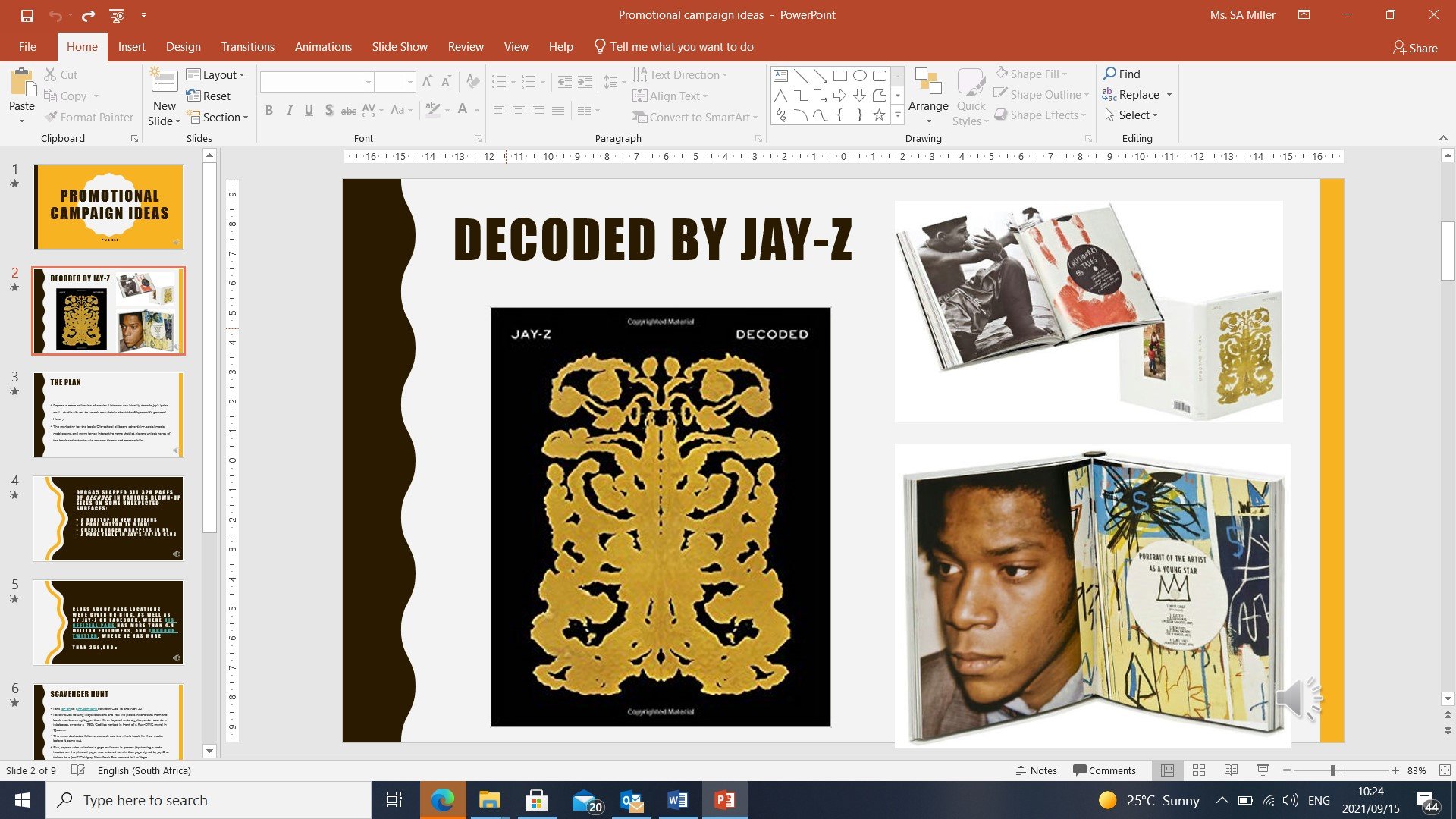Image resolution: width=1456 pixels, height=819 pixels.
Task: Select slide 4 thumbnail
Action: pyautogui.click(x=108, y=519)
